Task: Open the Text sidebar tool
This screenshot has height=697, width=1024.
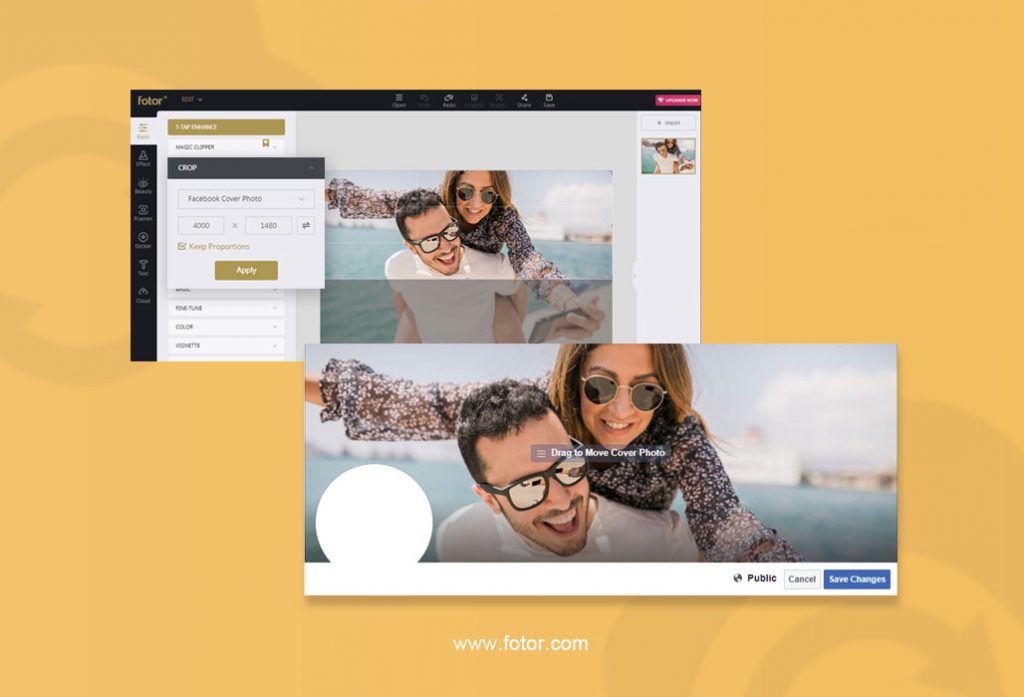Action: (x=143, y=268)
